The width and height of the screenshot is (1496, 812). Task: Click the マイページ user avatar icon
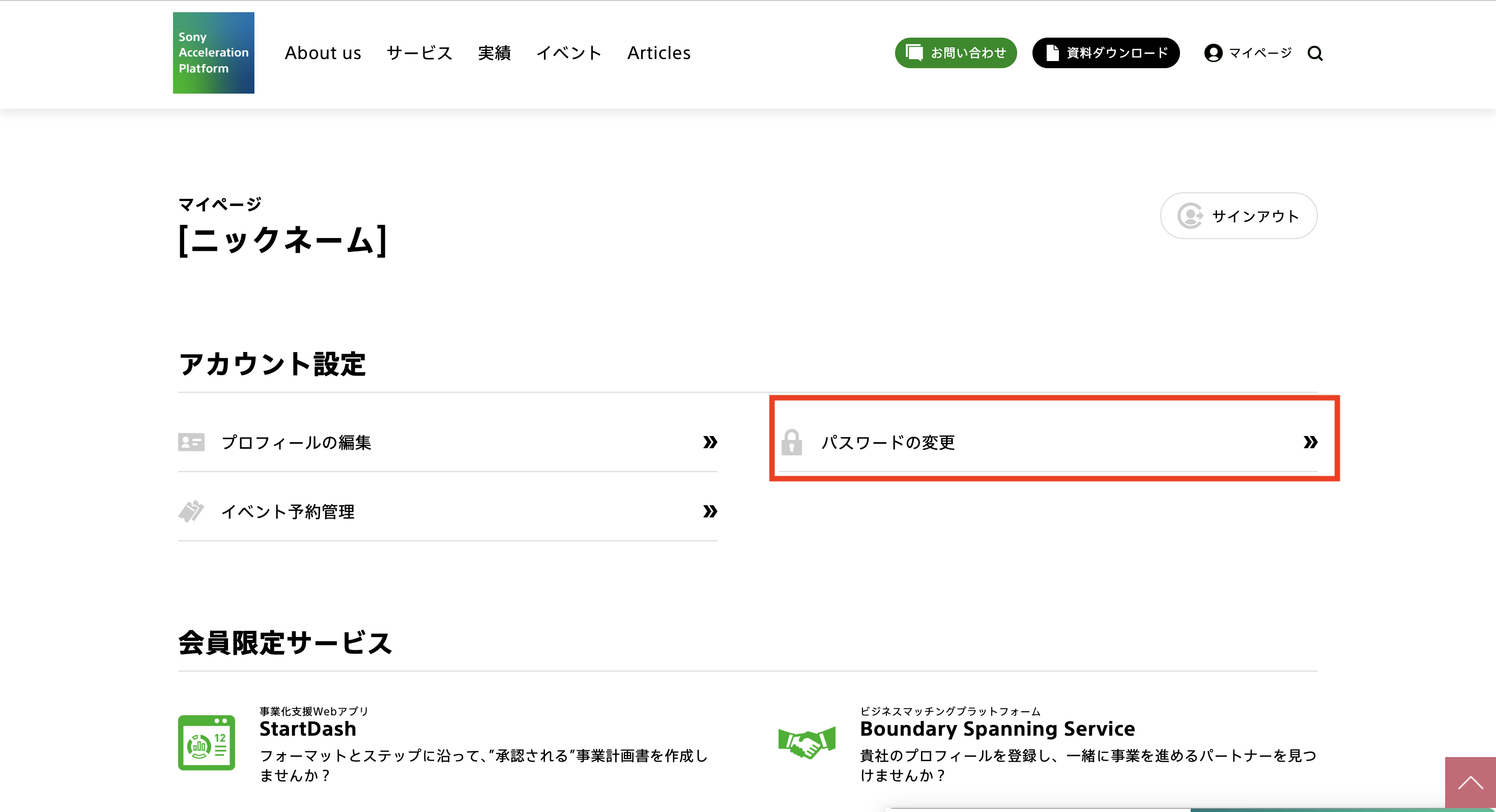(x=1213, y=53)
